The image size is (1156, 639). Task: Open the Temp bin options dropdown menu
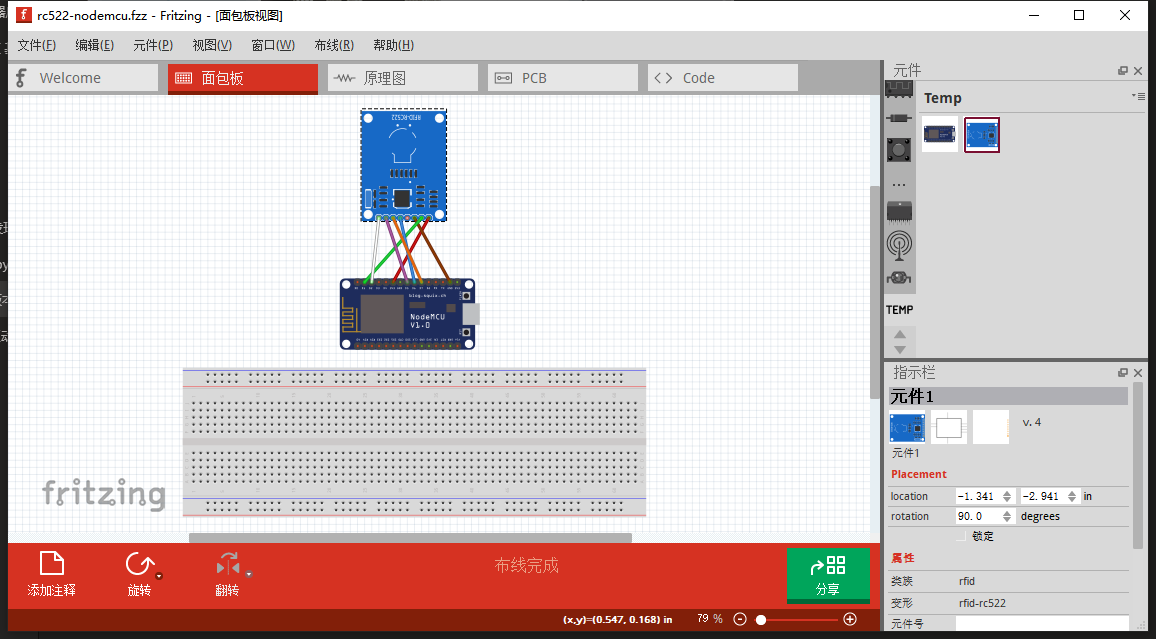coord(1139,96)
